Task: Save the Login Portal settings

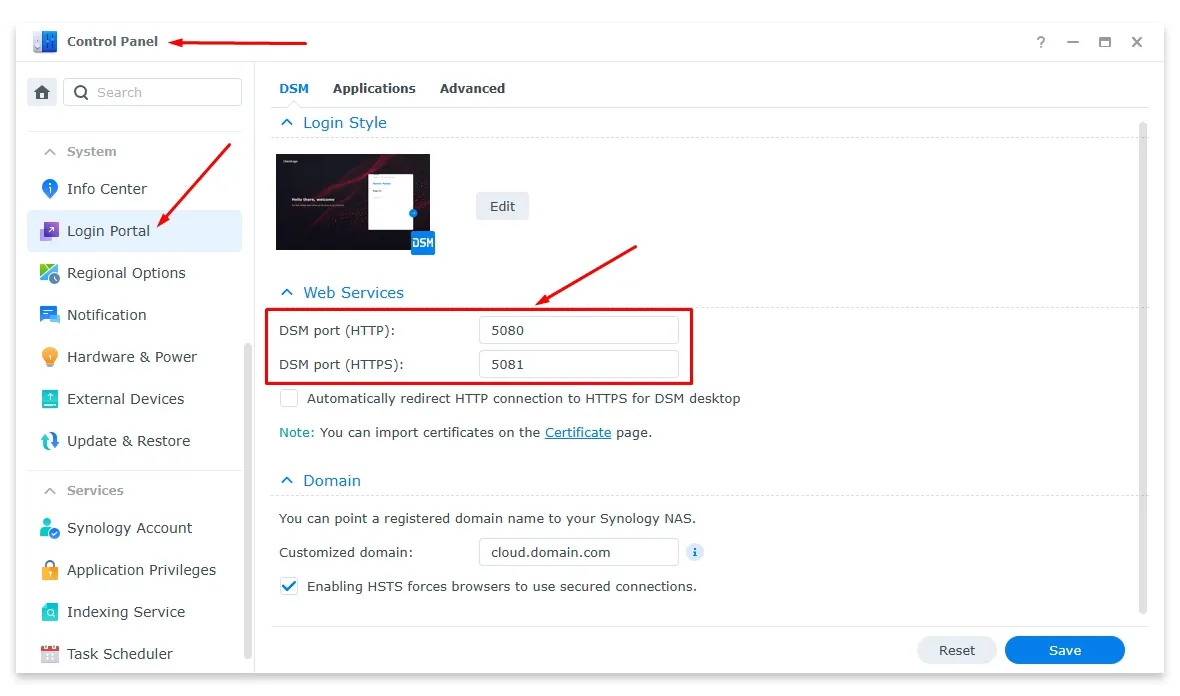Action: [1064, 650]
